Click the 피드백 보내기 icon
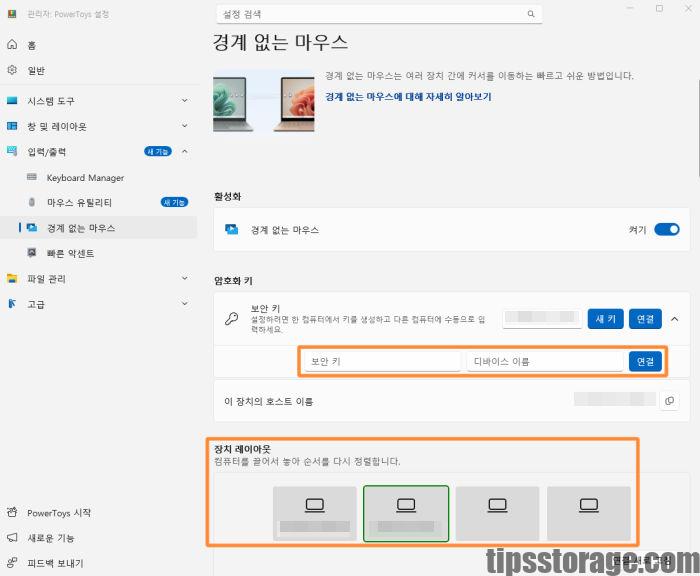Screen dimensions: 700x576 pyautogui.click(x=12, y=563)
